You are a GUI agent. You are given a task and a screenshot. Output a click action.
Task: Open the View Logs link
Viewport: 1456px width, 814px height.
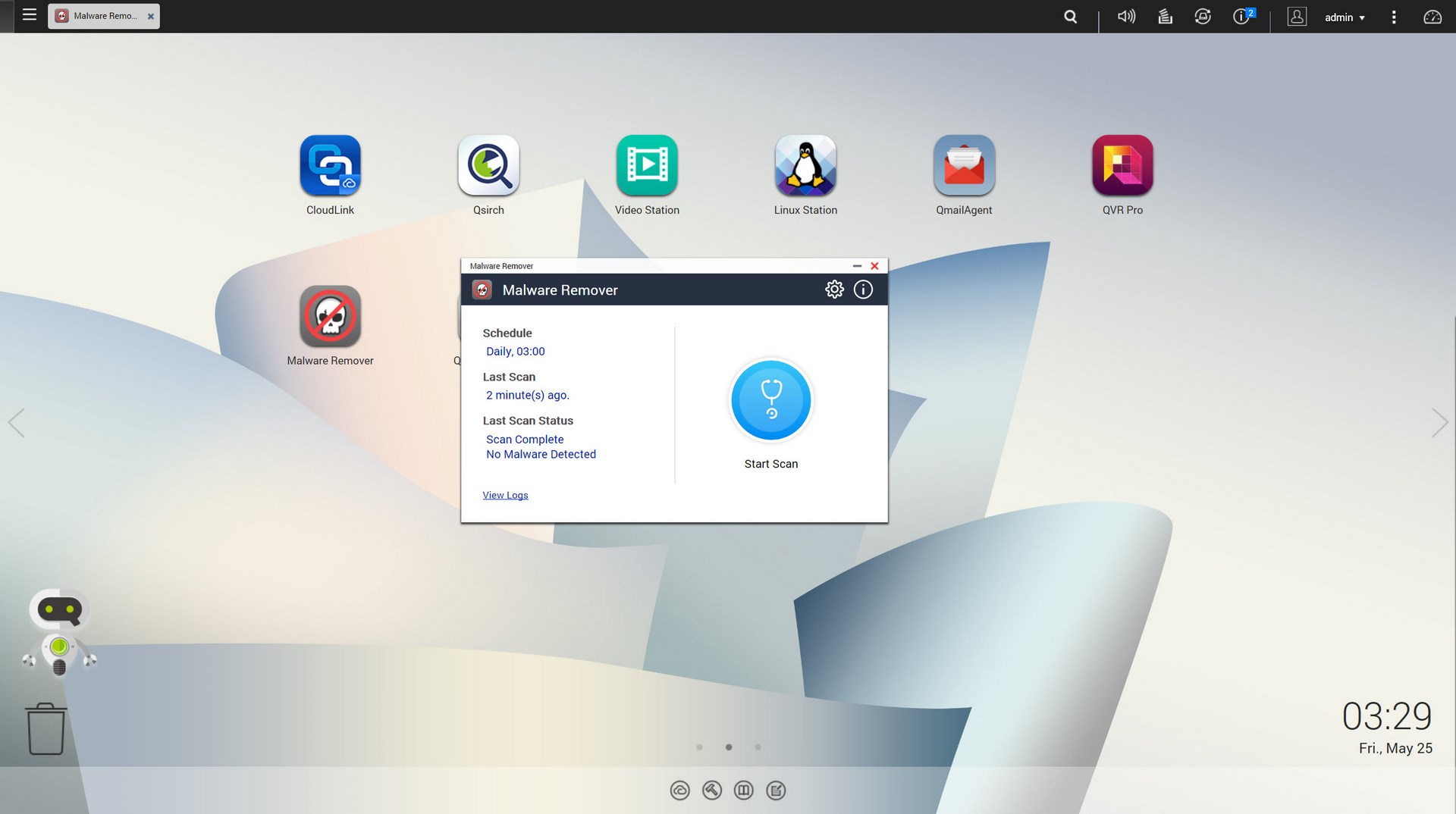tap(505, 495)
